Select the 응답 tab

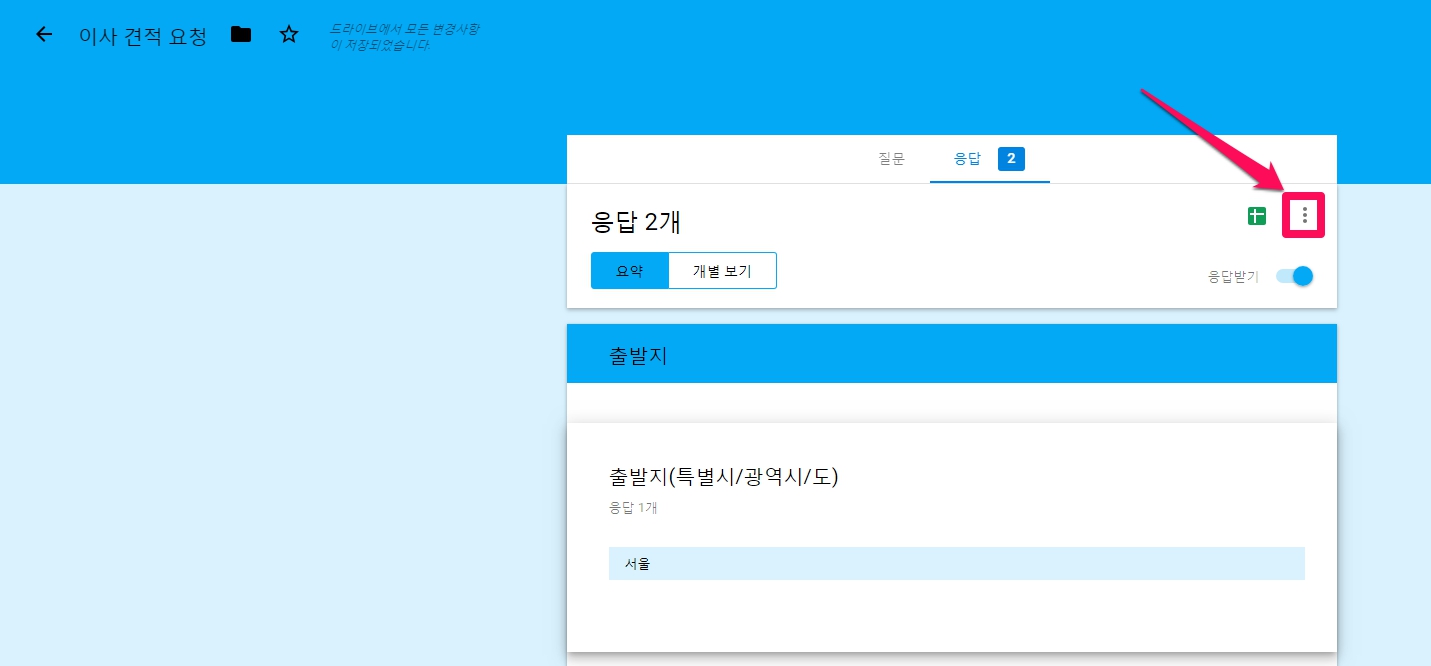tap(967, 159)
